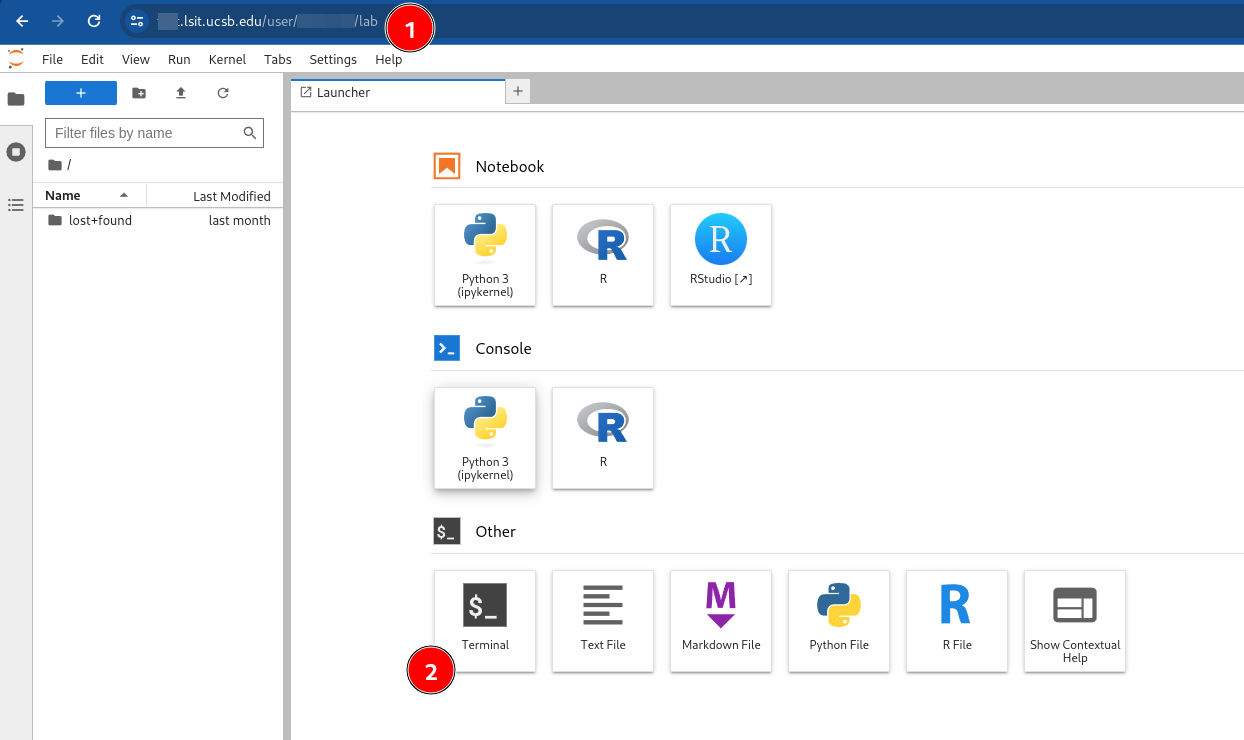This screenshot has height=740, width=1244.
Task: Start a Python 3 (ipykernel) console
Action: click(x=485, y=438)
